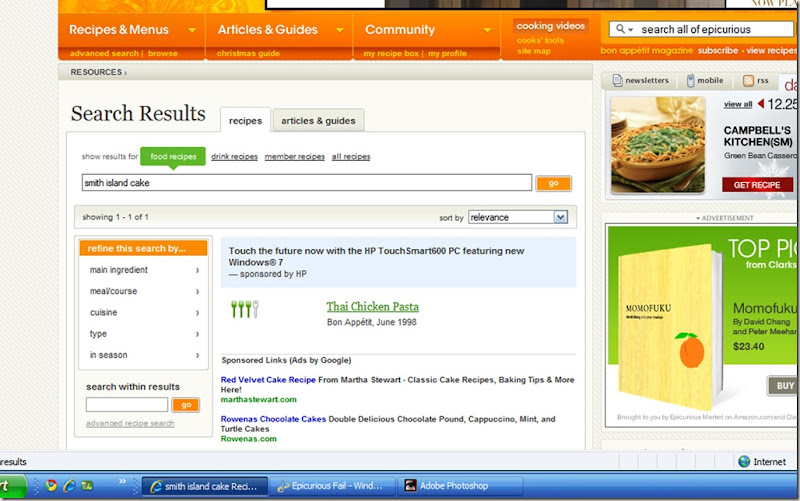Image resolution: width=800 pixels, height=501 pixels.
Task: Open the site map link
Action: tap(534, 51)
